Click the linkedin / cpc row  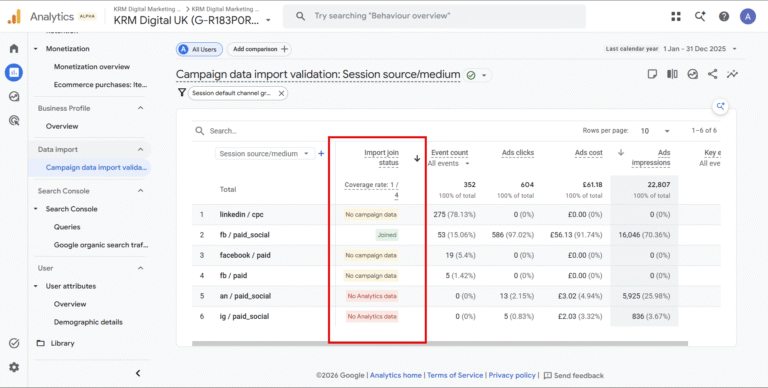click(456, 215)
